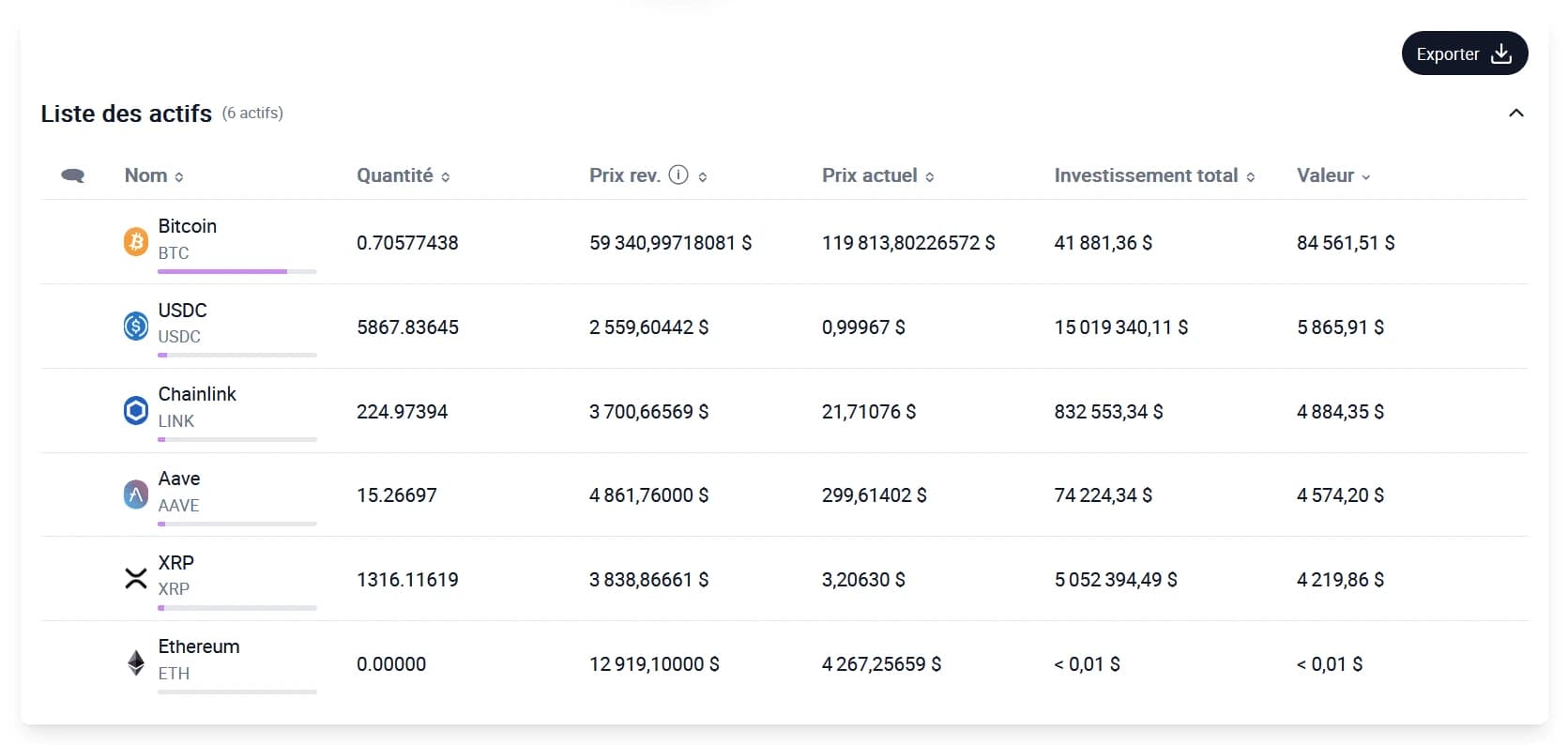This screenshot has width=1568, height=745.
Task: Sort by the Prix rev. sort arrows
Action: pyautogui.click(x=703, y=176)
